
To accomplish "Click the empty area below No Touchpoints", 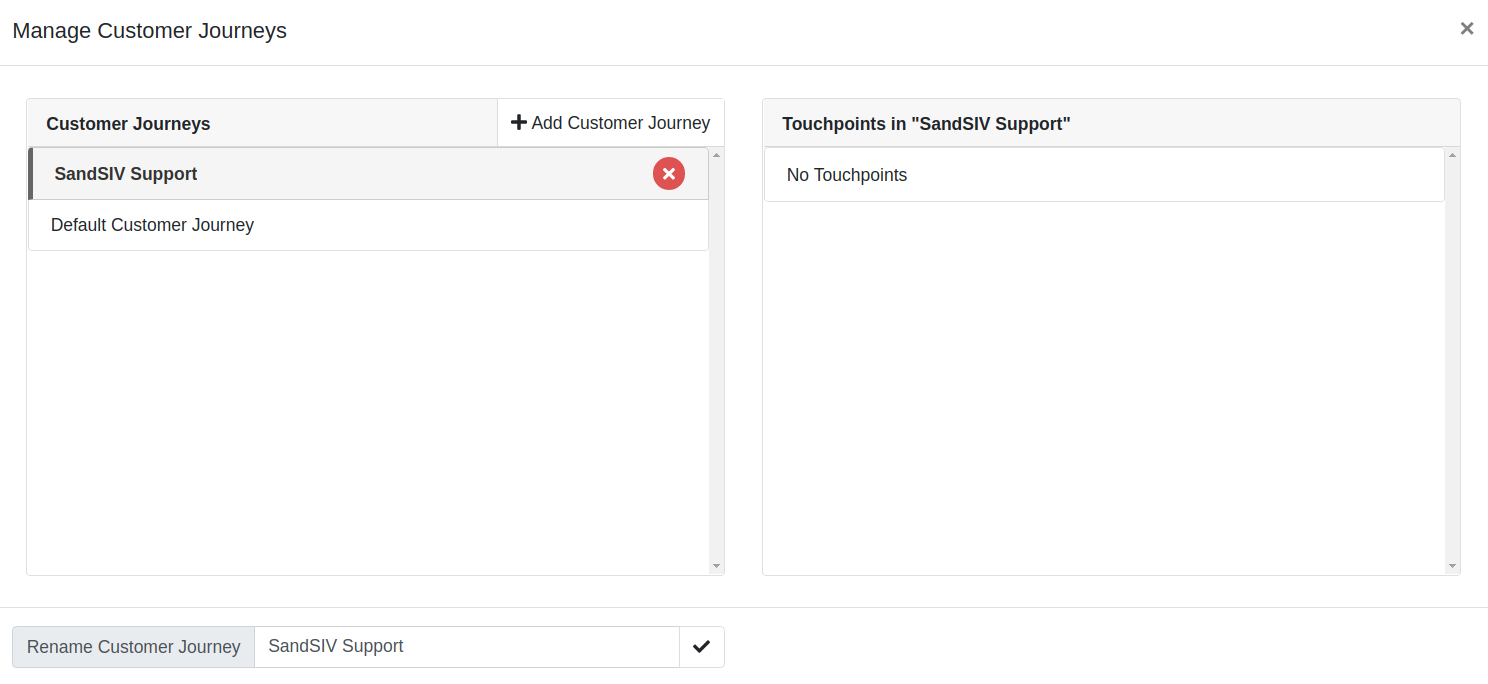I will (1104, 385).
